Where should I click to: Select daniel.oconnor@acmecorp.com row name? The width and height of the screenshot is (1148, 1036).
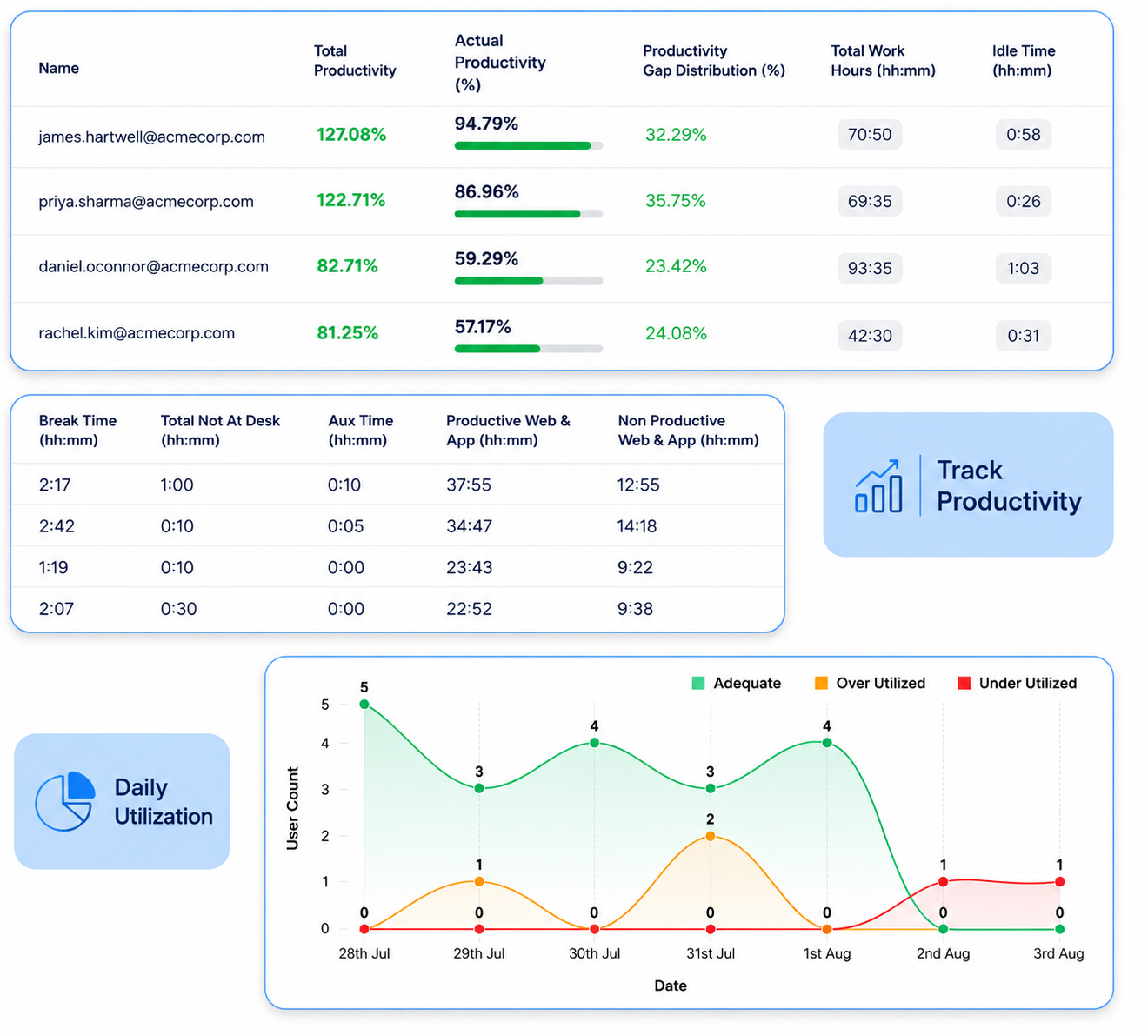pyautogui.click(x=153, y=267)
